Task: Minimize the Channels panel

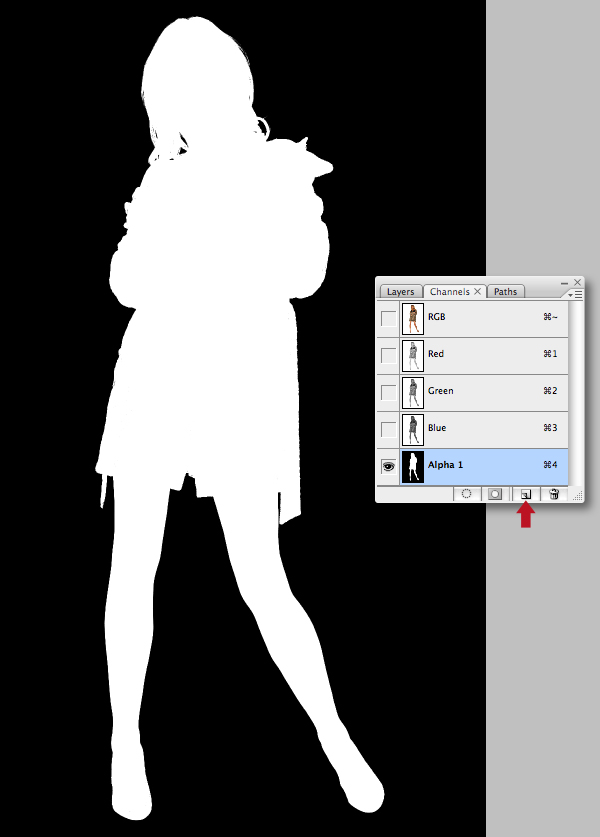Action: coord(564,282)
